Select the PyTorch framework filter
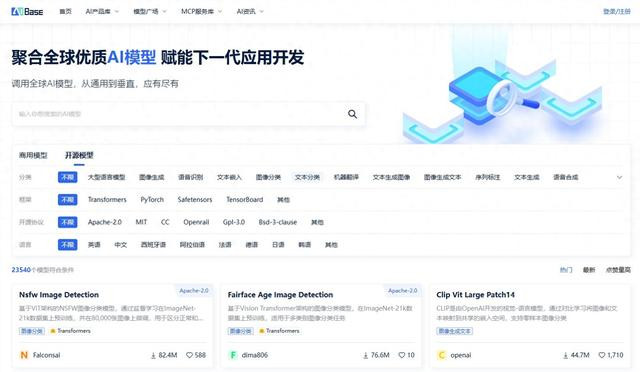Image resolution: width=640 pixels, height=372 pixels. [152, 200]
